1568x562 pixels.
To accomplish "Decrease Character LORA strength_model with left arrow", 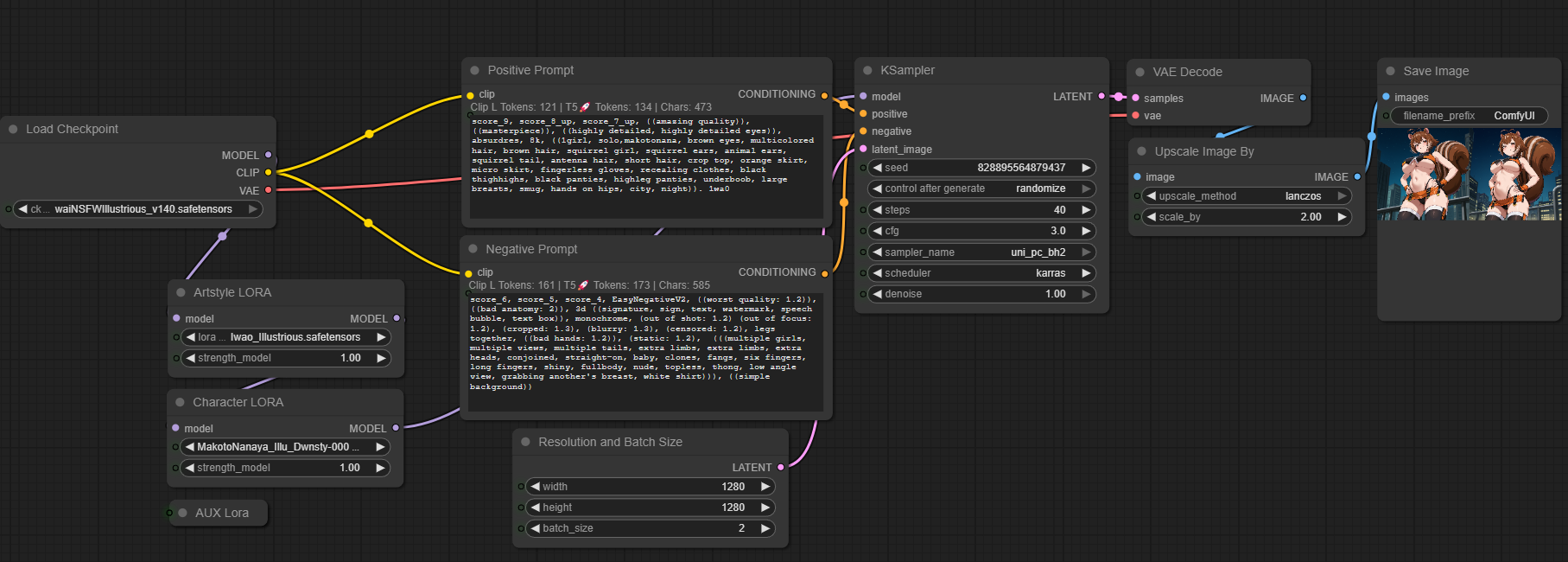I will point(190,468).
